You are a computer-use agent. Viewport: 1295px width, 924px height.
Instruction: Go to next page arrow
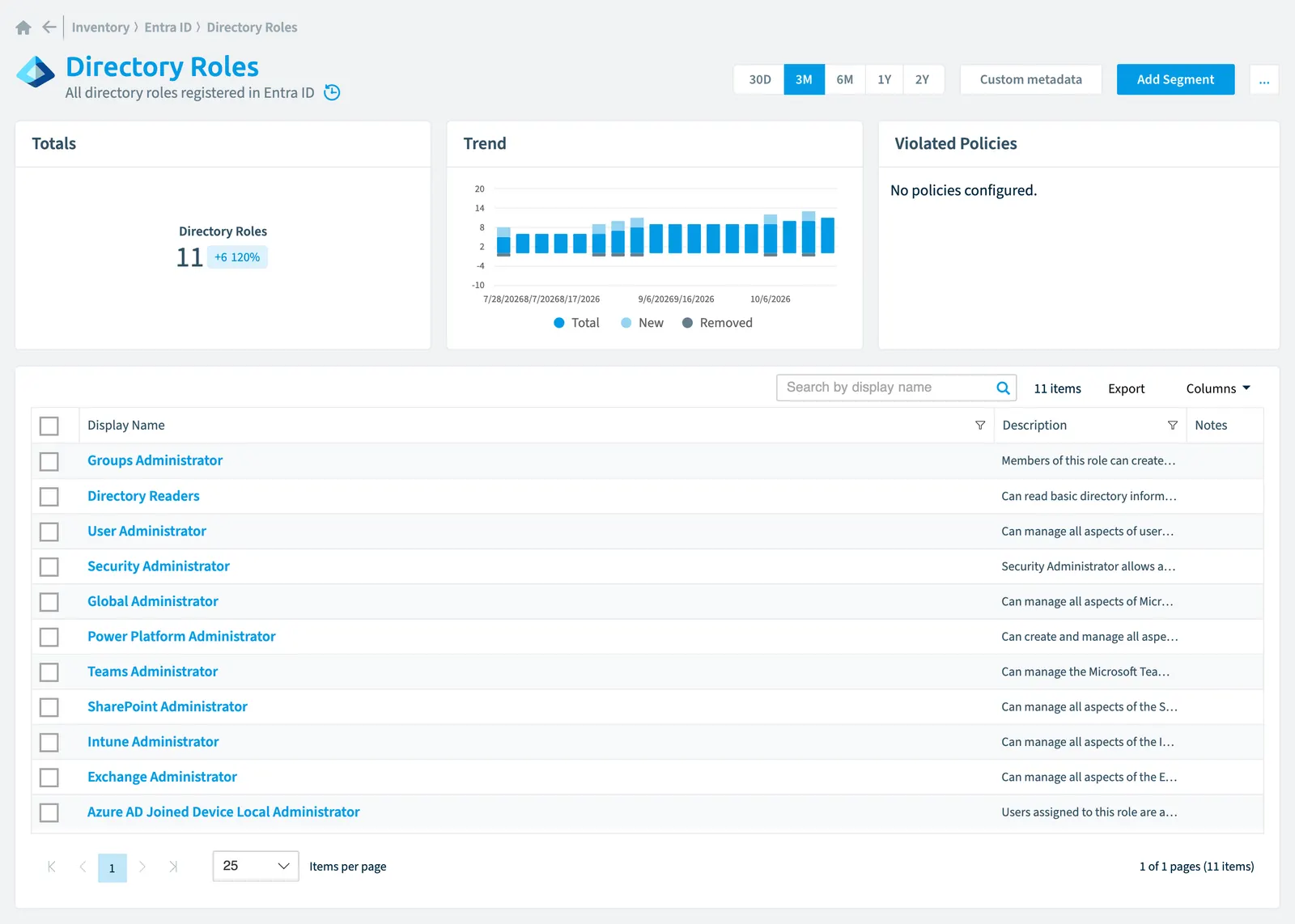tap(142, 867)
